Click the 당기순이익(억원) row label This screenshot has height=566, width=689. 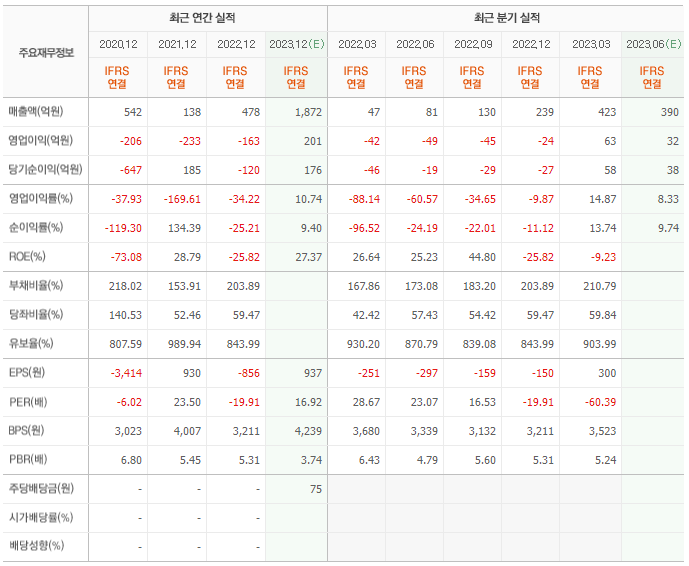(x=45, y=170)
